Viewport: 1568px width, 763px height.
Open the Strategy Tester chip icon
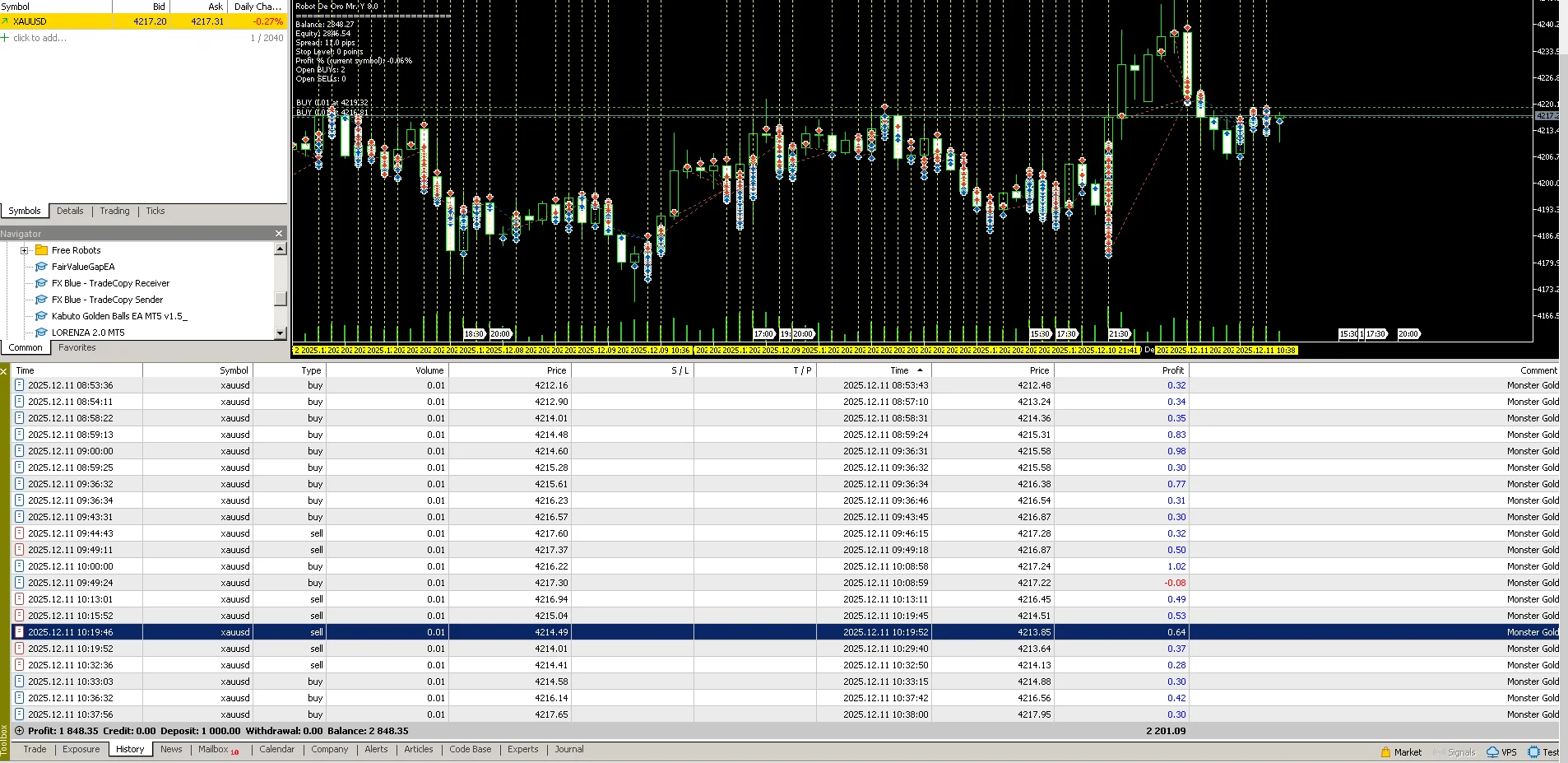pos(1533,752)
